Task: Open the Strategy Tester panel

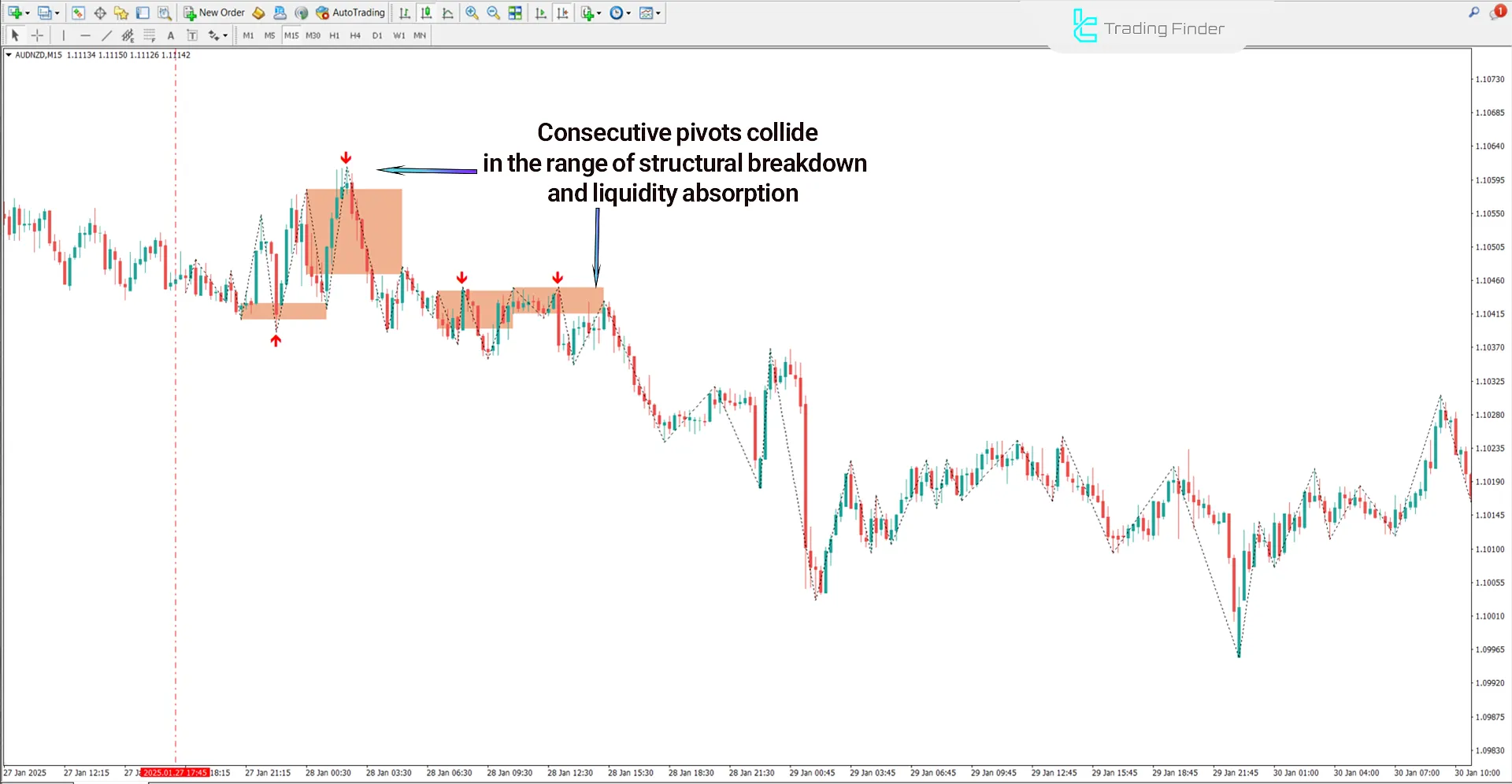Action: 164,13
